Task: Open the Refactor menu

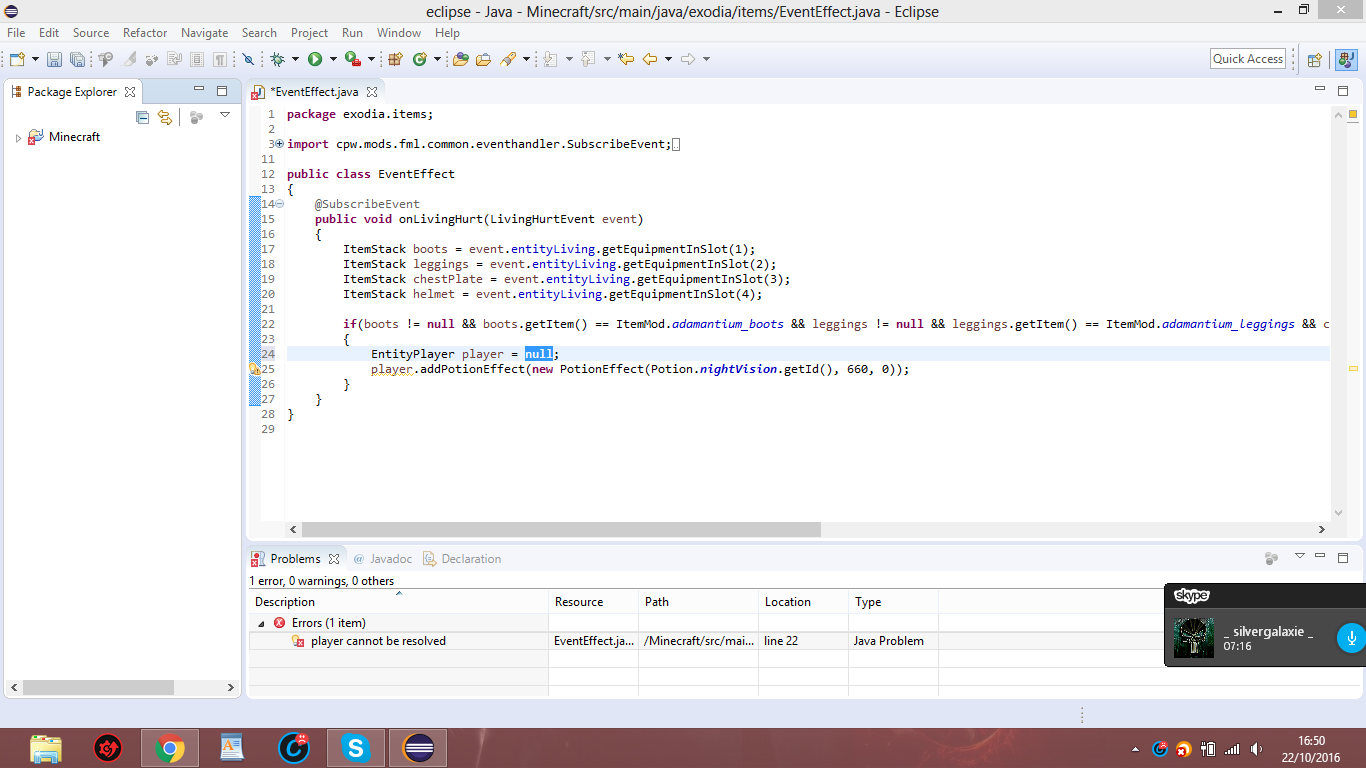Action: [145, 33]
